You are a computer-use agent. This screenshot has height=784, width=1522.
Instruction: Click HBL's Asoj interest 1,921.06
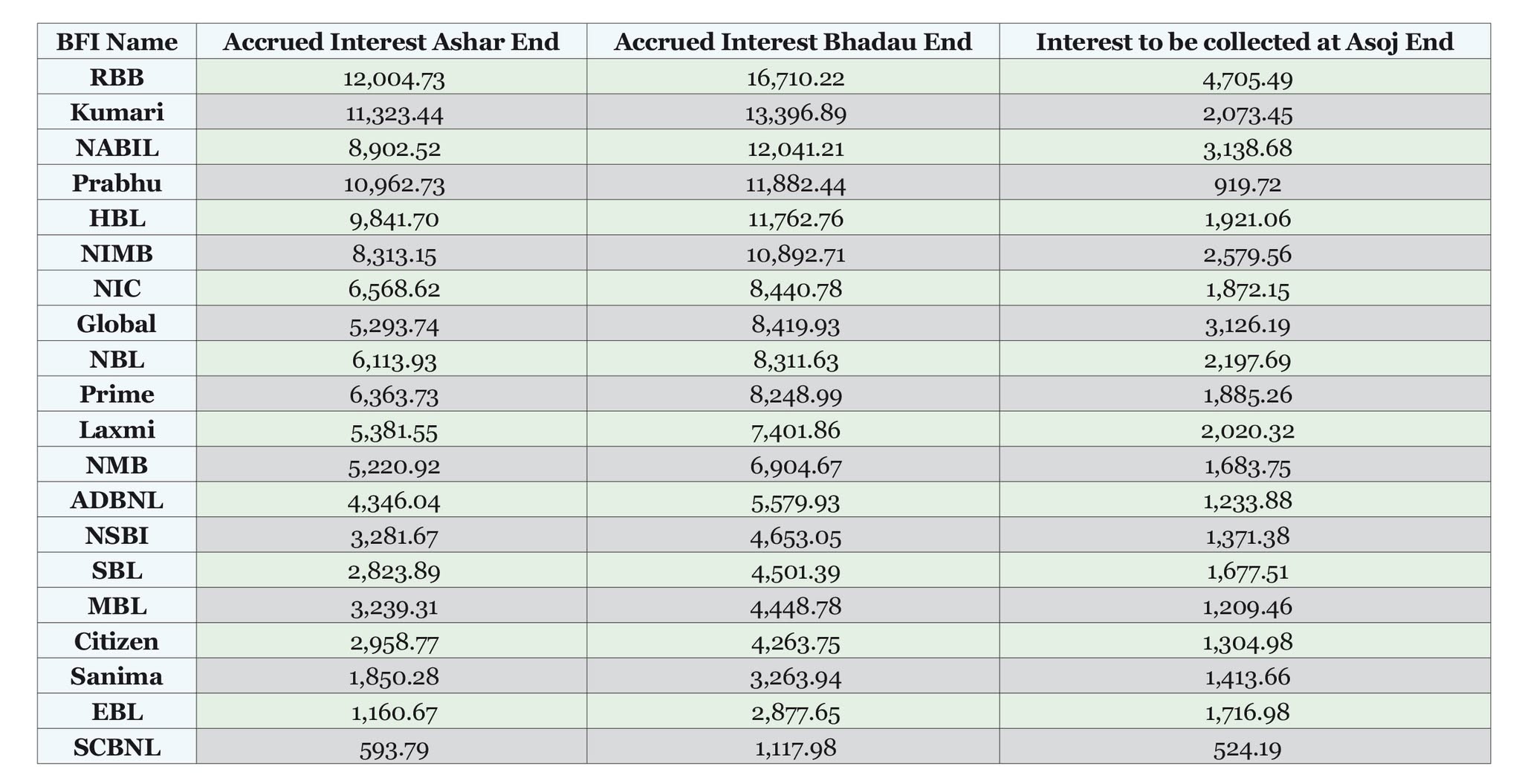[1247, 218]
